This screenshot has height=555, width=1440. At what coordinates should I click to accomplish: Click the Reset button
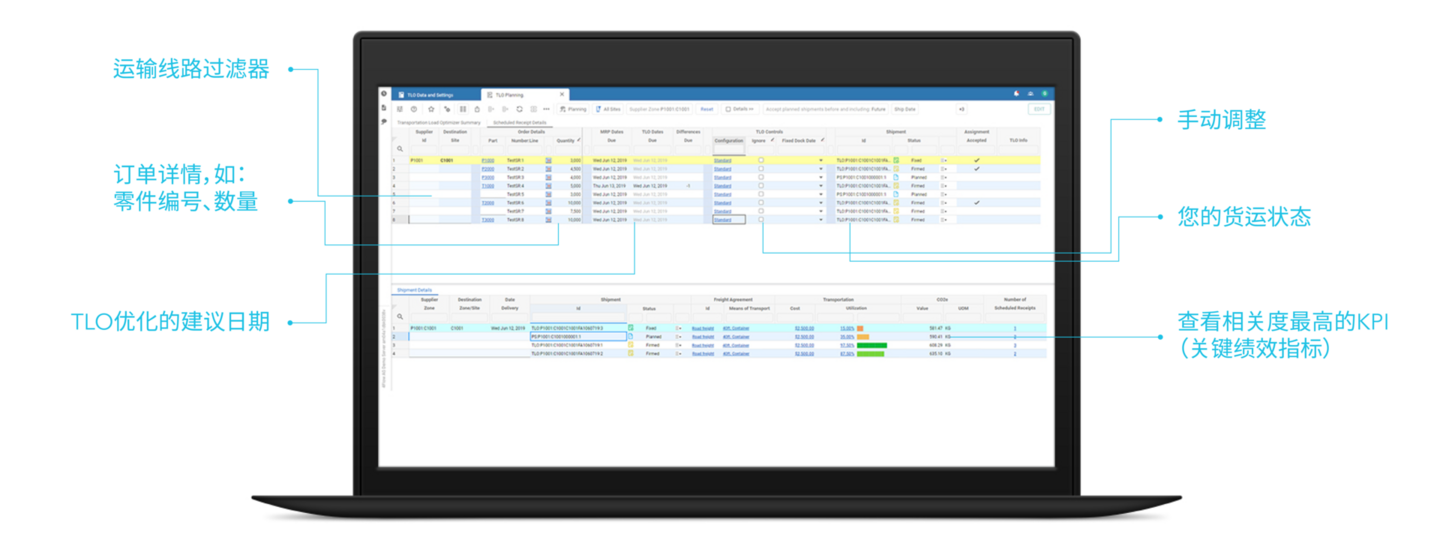[706, 109]
